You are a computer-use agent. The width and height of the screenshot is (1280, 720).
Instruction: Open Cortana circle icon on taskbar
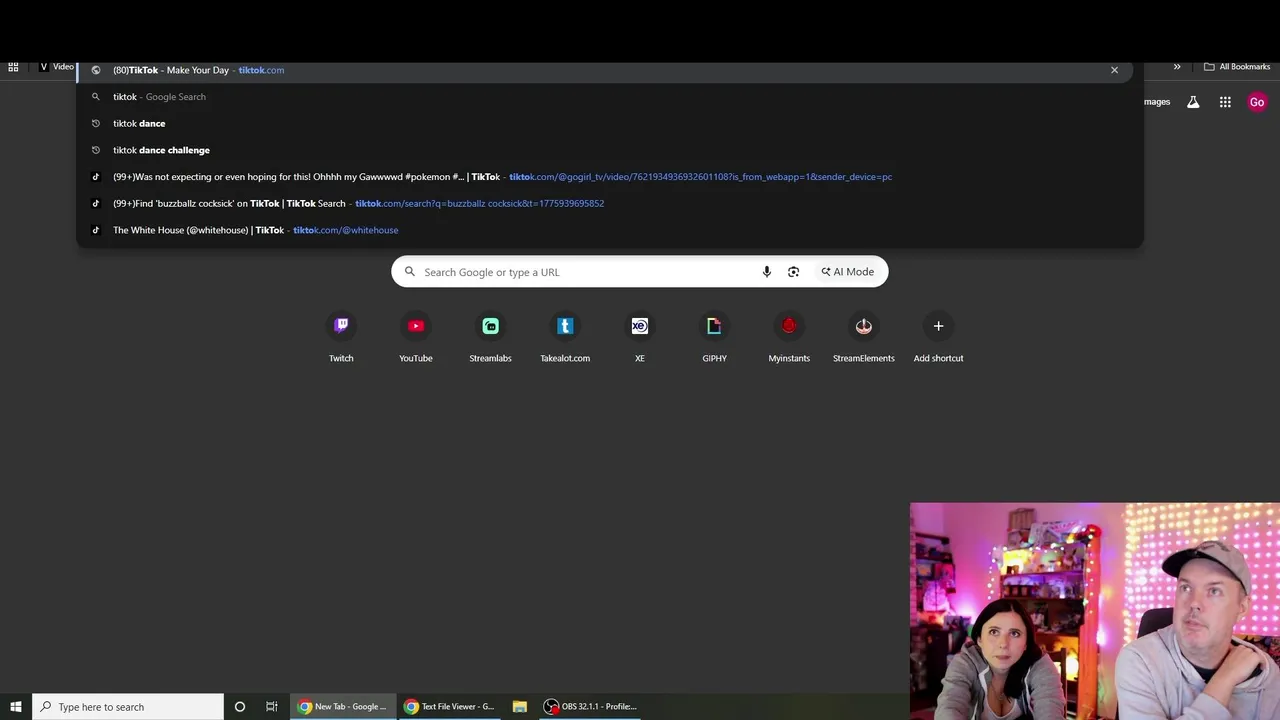tap(240, 707)
